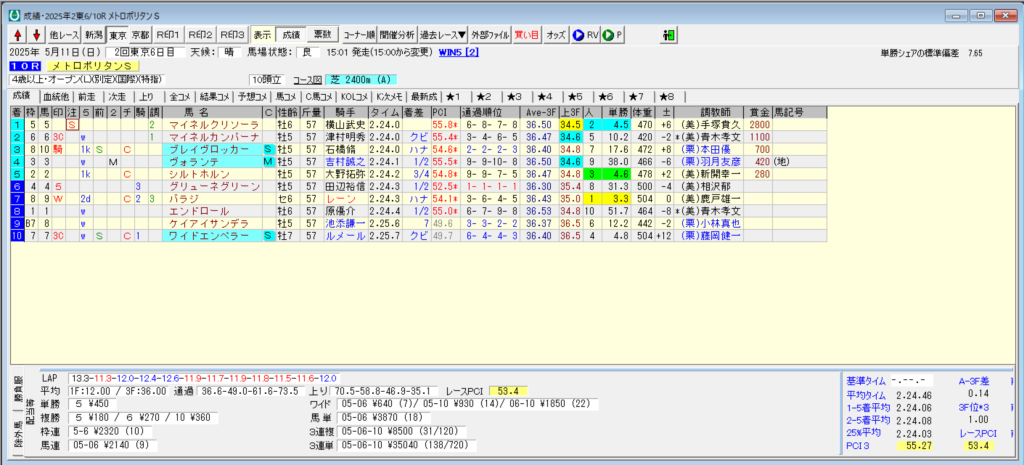This screenshot has height=465, width=1024.
Task: Select the R印3 mark set
Action: [232, 35]
